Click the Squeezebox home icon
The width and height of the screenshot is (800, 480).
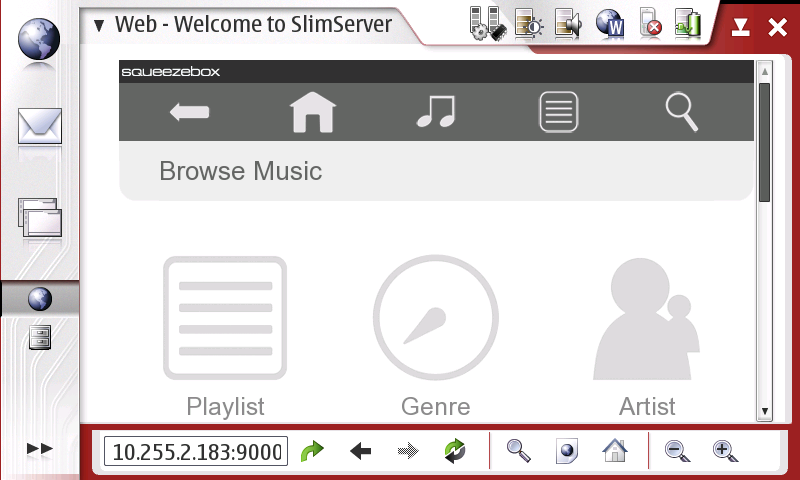point(312,112)
